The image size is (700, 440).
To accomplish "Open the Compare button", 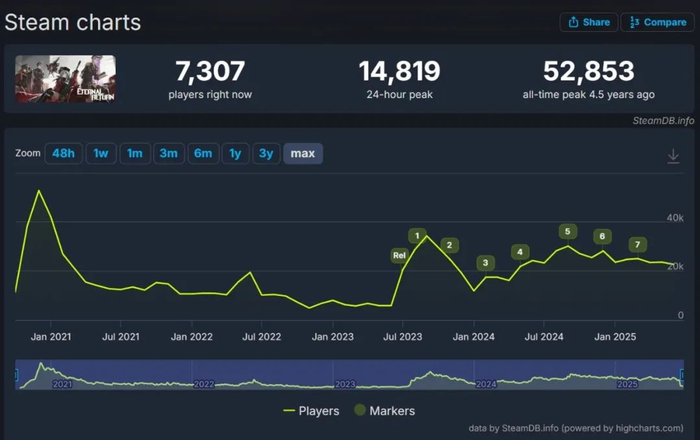I will pyautogui.click(x=658, y=22).
